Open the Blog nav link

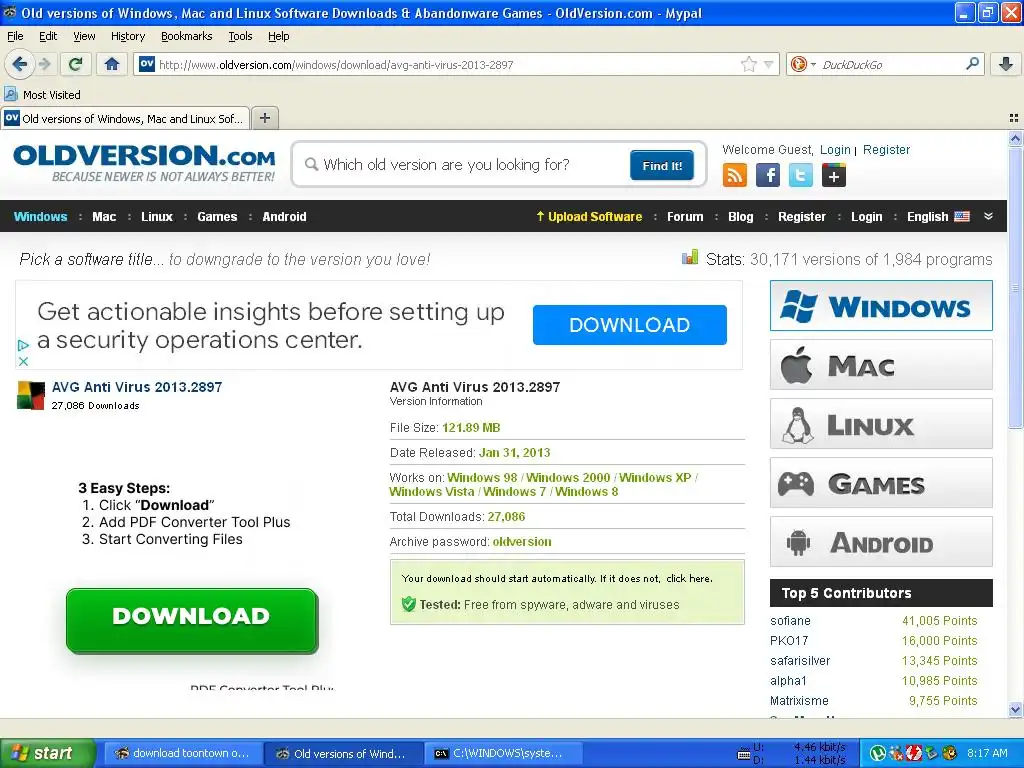pyautogui.click(x=741, y=217)
